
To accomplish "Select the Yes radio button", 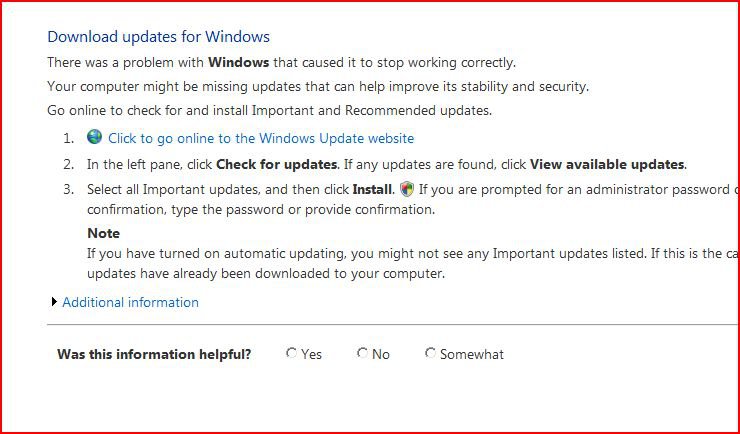I will point(291,352).
